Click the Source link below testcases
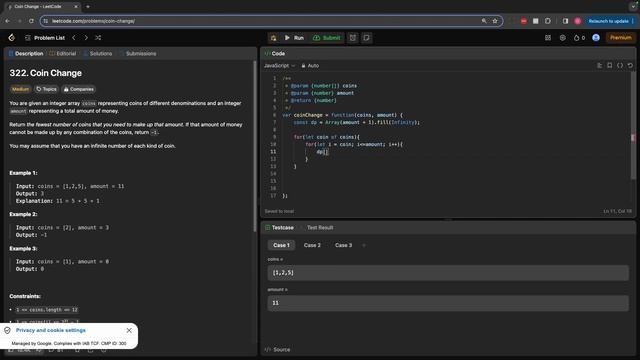Screen dimensions: 640x360 [278, 350]
